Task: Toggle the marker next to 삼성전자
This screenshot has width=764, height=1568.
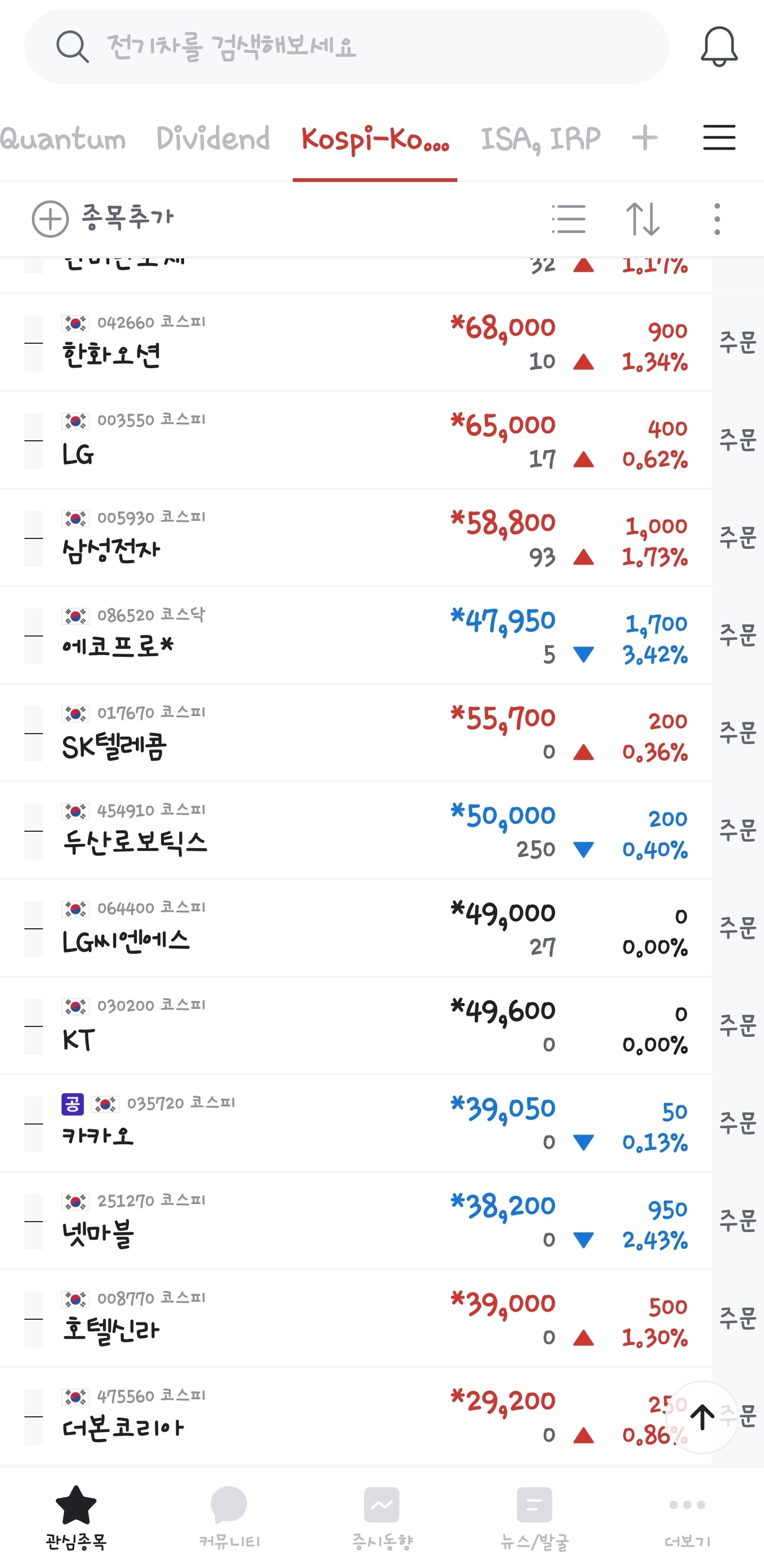Action: 33,538
